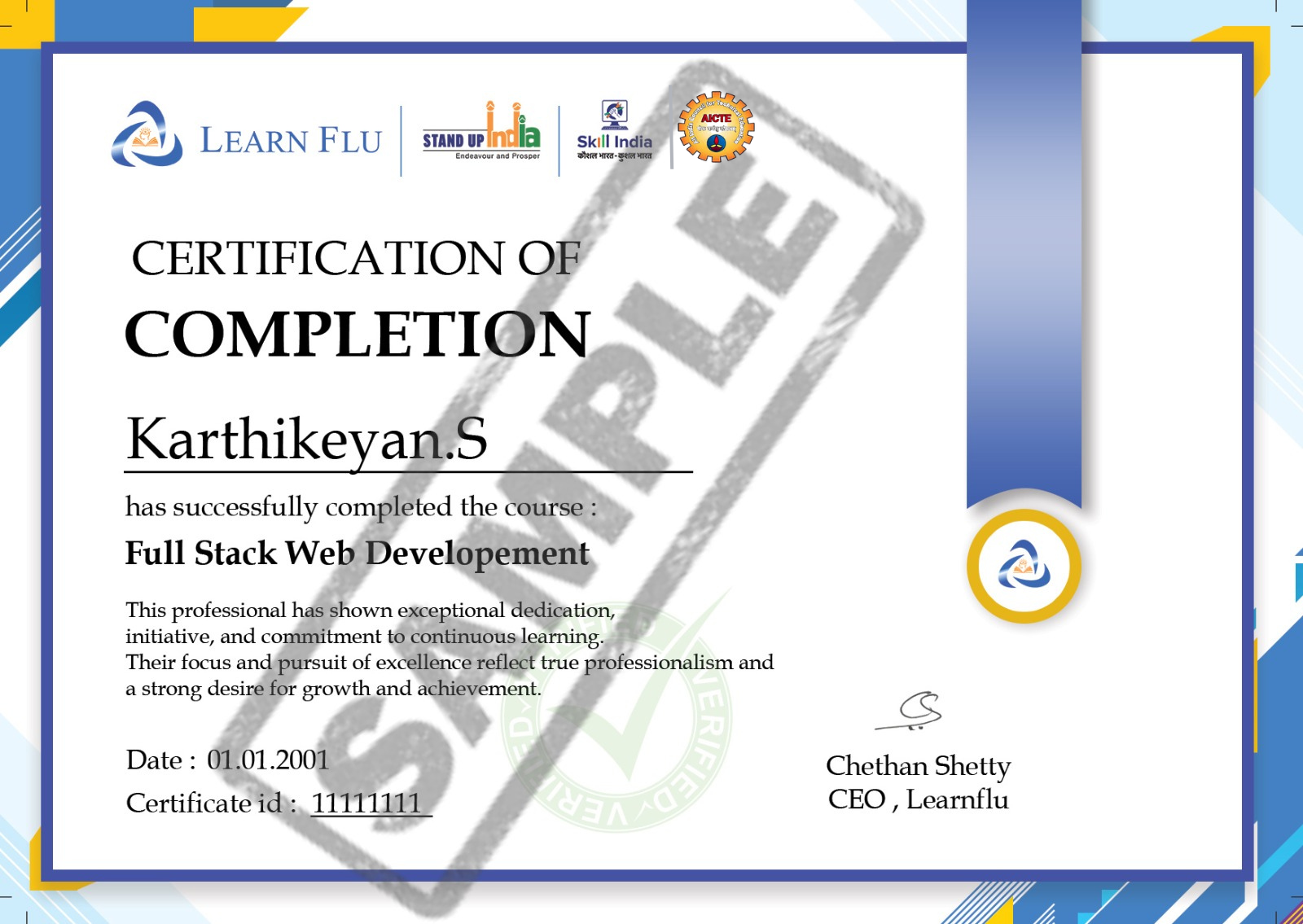Click the Chethan Shetty signer name
This screenshot has width=1303, height=924.
(918, 766)
